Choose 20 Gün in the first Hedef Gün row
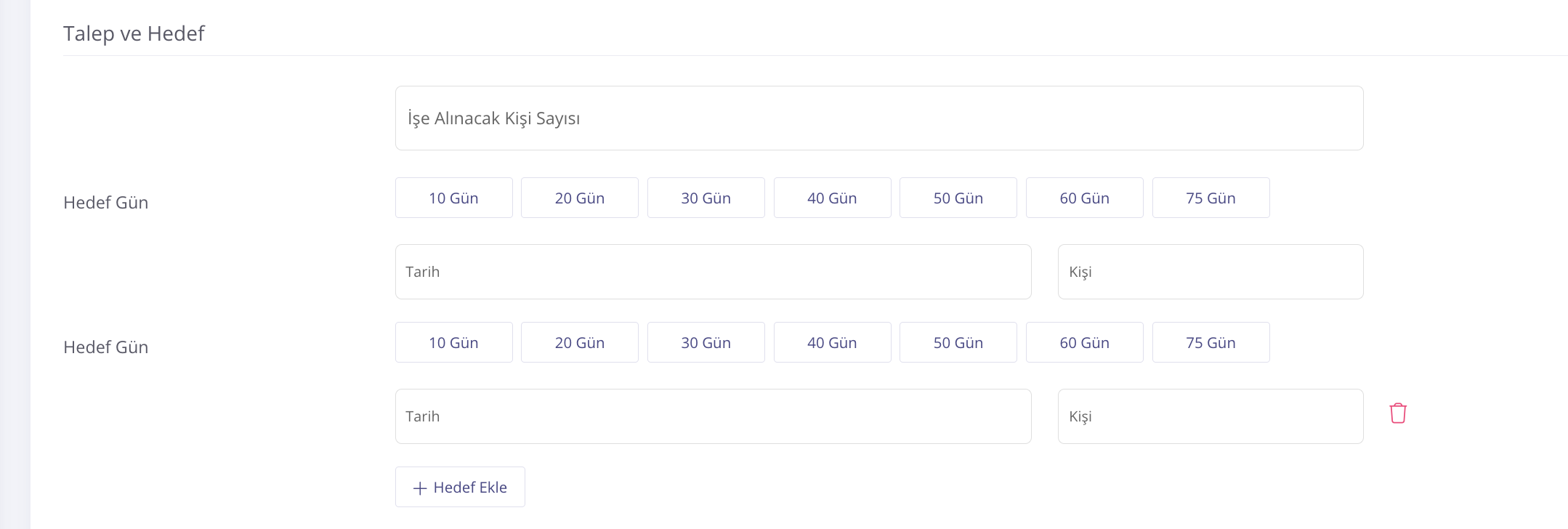The image size is (1568, 529). (x=580, y=198)
